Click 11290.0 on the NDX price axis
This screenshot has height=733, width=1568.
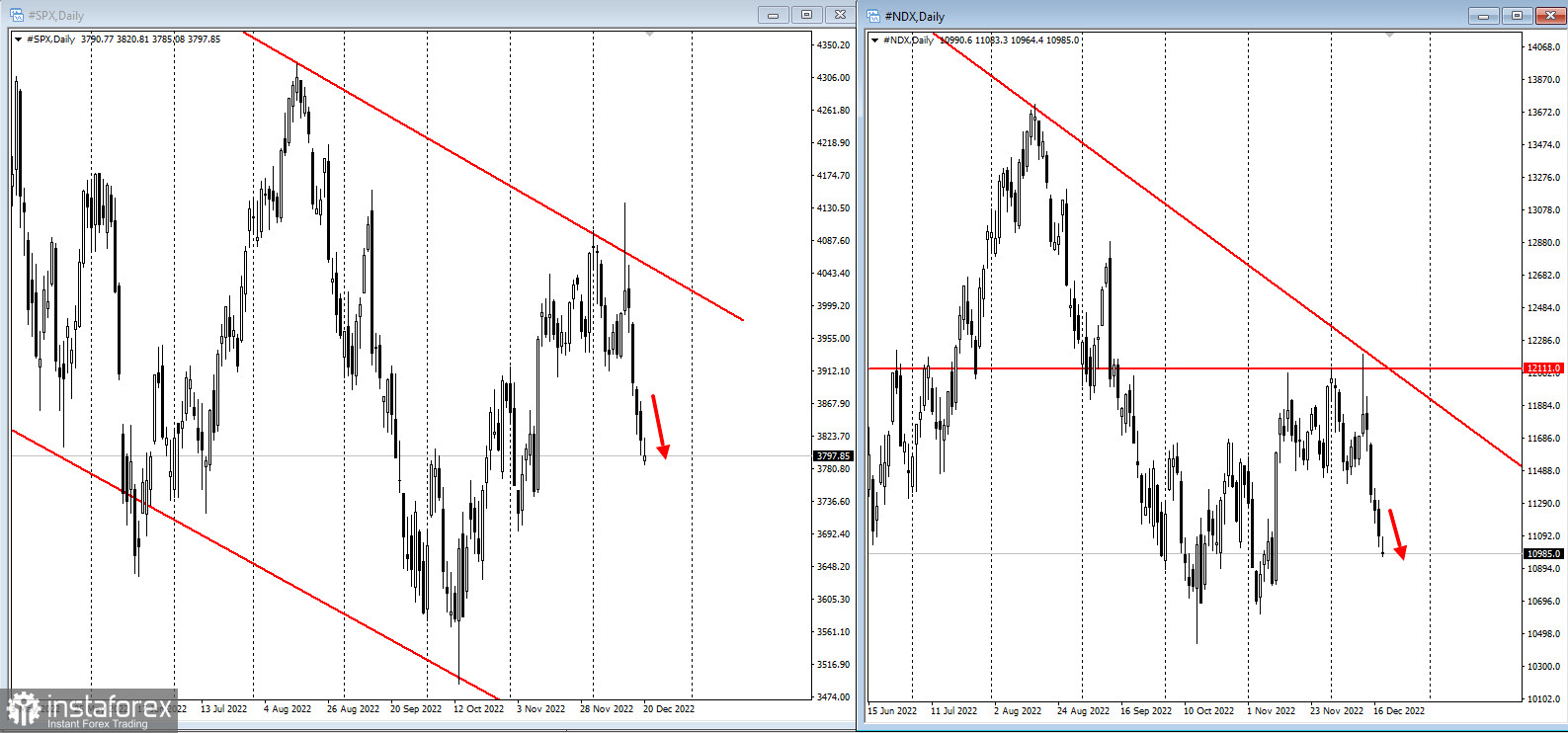1543,504
